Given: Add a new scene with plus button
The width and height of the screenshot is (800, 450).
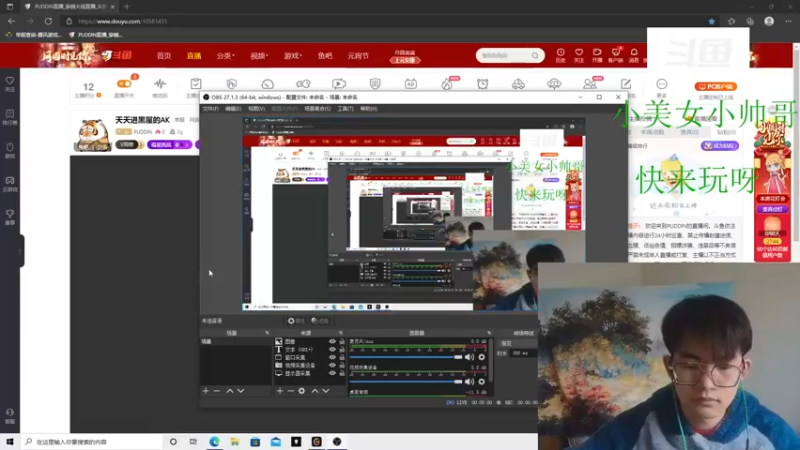Looking at the screenshot, I should coord(206,391).
